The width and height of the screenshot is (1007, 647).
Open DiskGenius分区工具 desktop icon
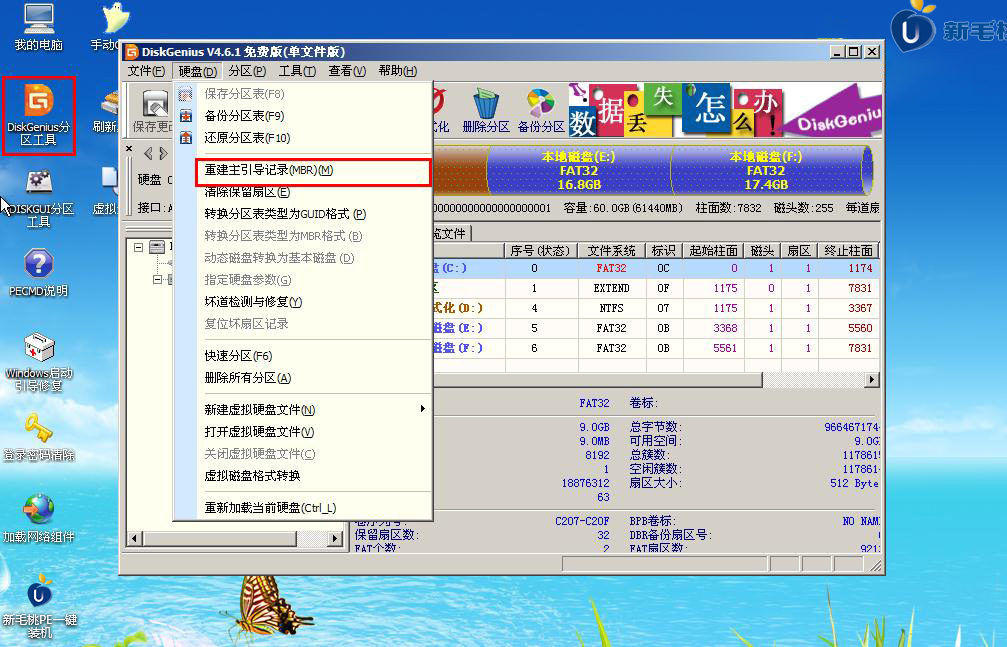pyautogui.click(x=39, y=116)
